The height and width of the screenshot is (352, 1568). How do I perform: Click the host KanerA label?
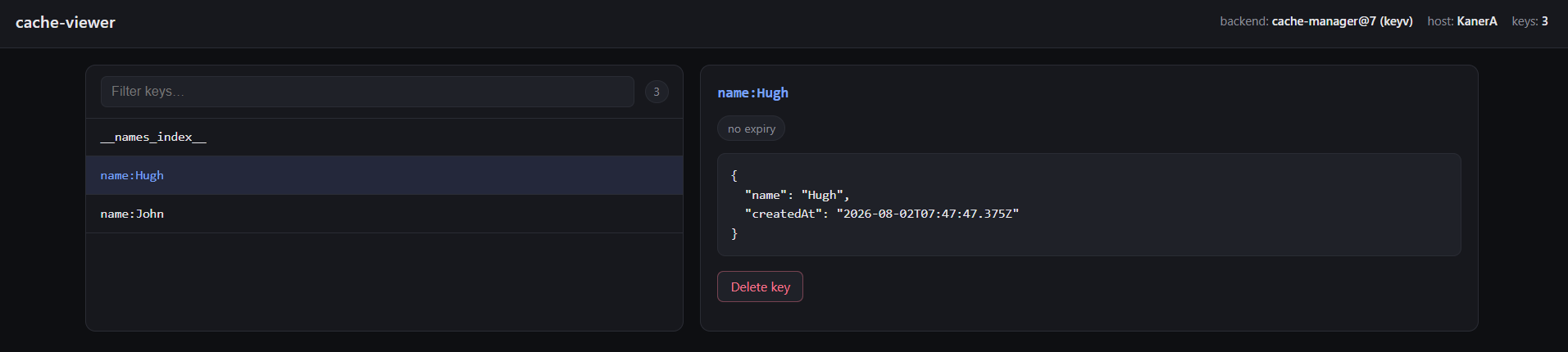point(1462,21)
